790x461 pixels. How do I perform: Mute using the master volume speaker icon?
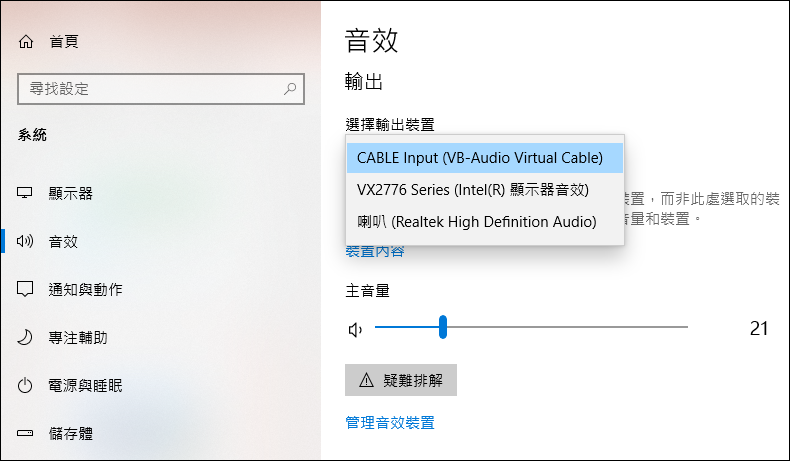pos(355,330)
